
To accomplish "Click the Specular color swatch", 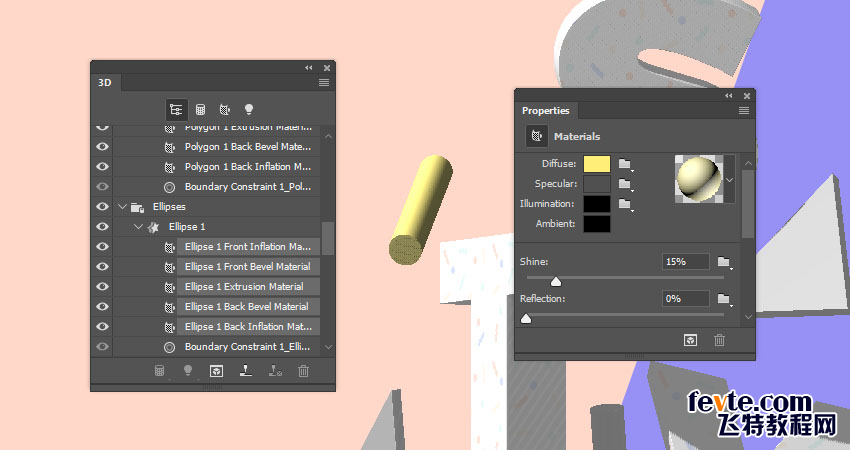I will (597, 184).
